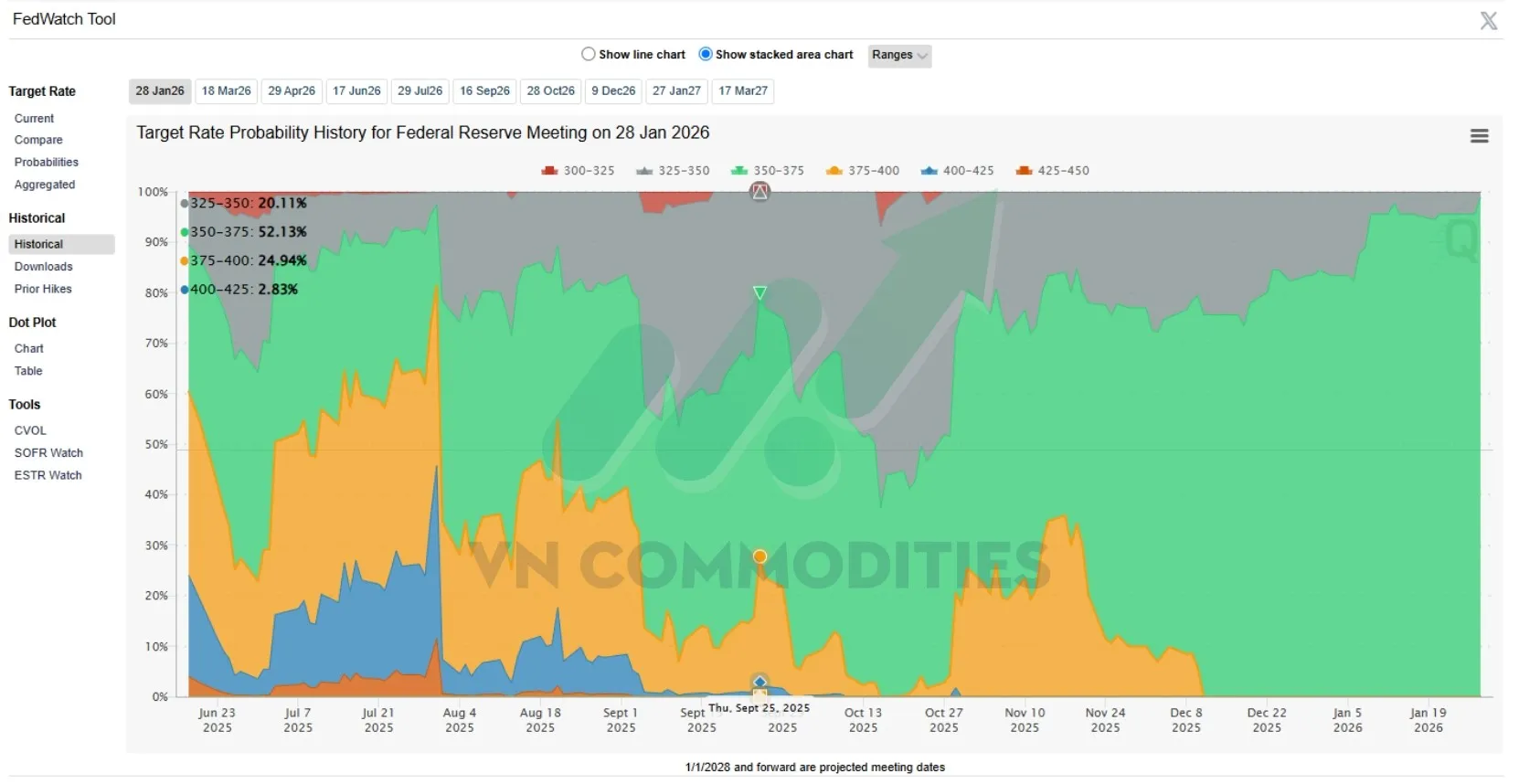Toggle the 425-450 legend series icon

click(x=1024, y=171)
